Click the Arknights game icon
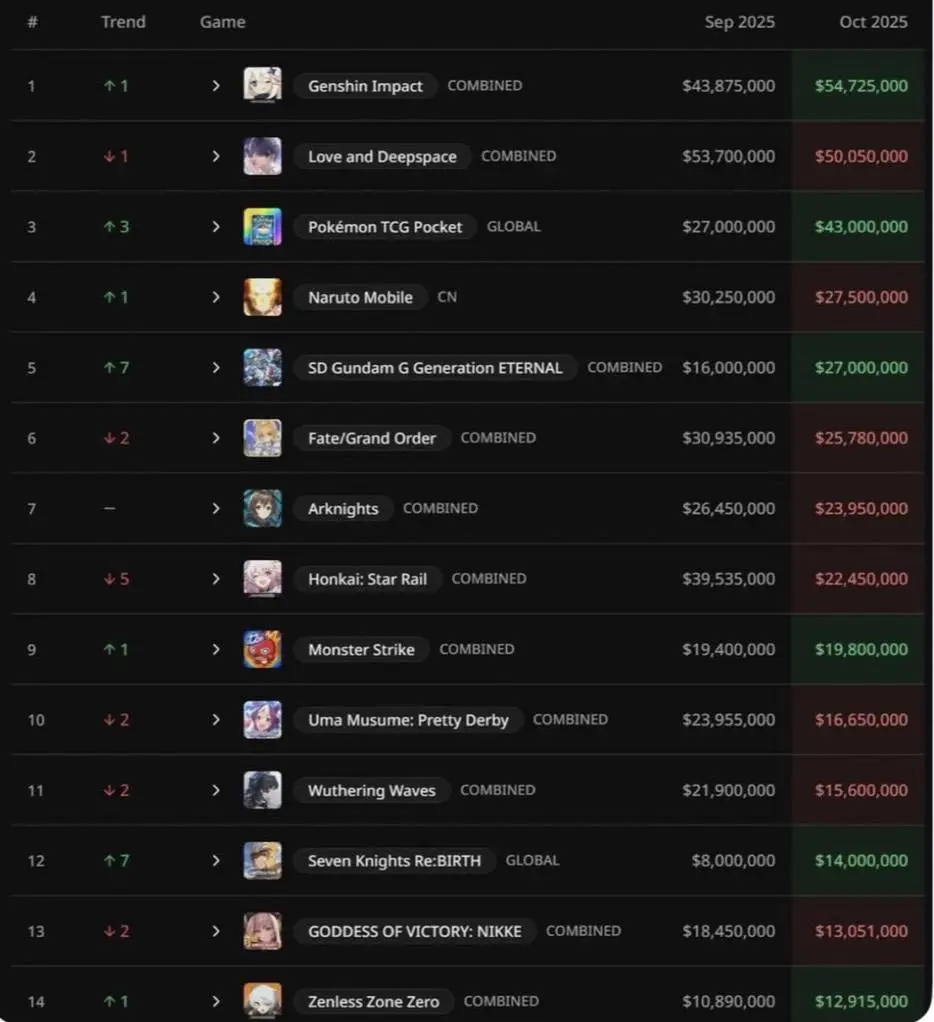This screenshot has width=934, height=1022. tap(263, 508)
